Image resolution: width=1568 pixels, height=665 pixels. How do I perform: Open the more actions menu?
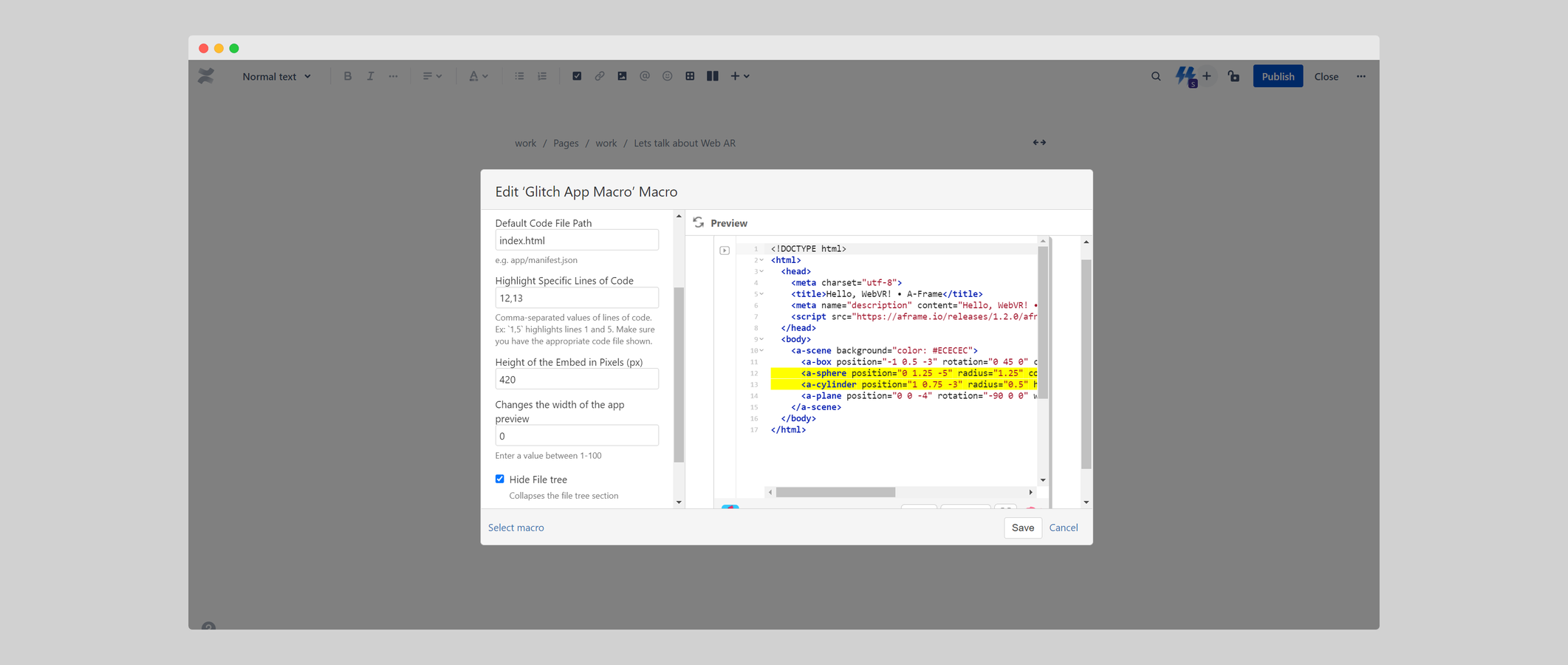(x=1361, y=76)
